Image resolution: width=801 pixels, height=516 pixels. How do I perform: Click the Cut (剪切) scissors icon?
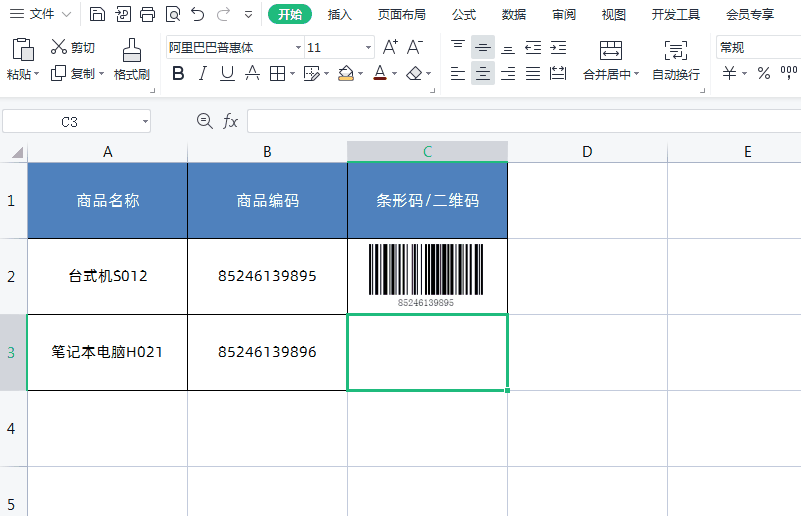(x=59, y=46)
